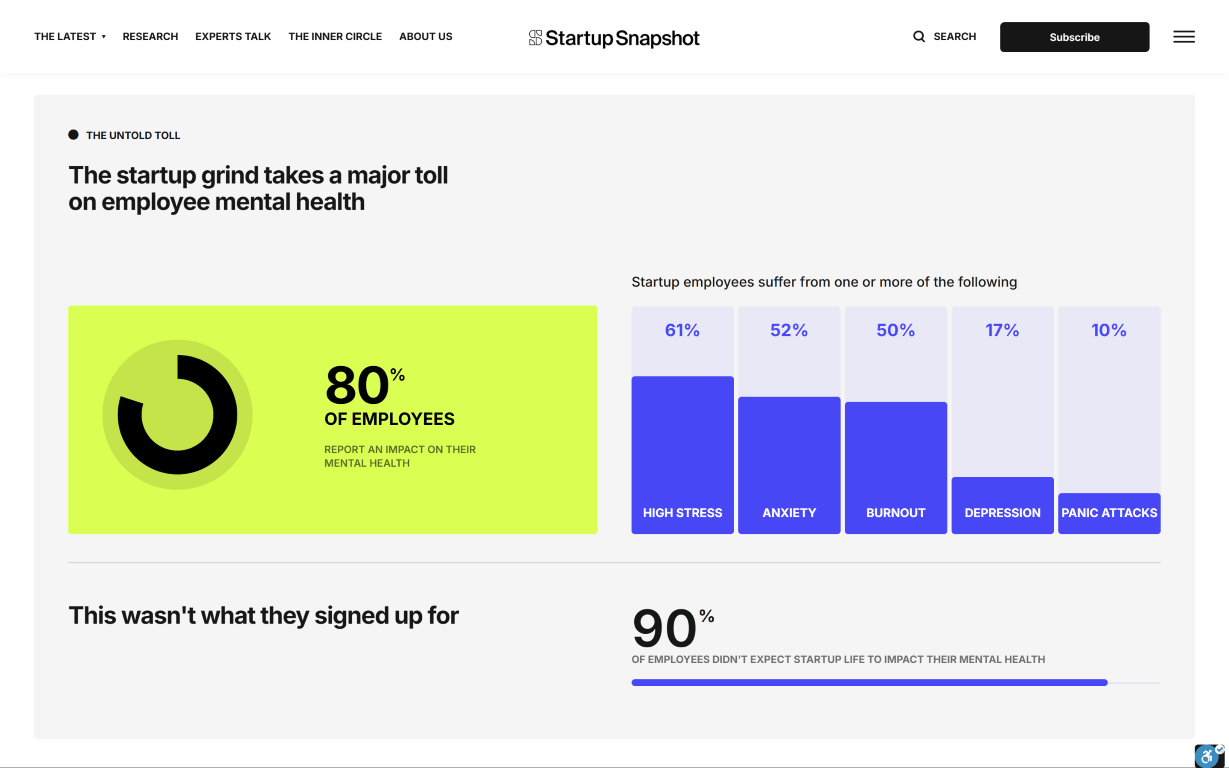The image size is (1229, 768).
Task: Open the blue accessibility widget icon
Action: tap(1207, 757)
